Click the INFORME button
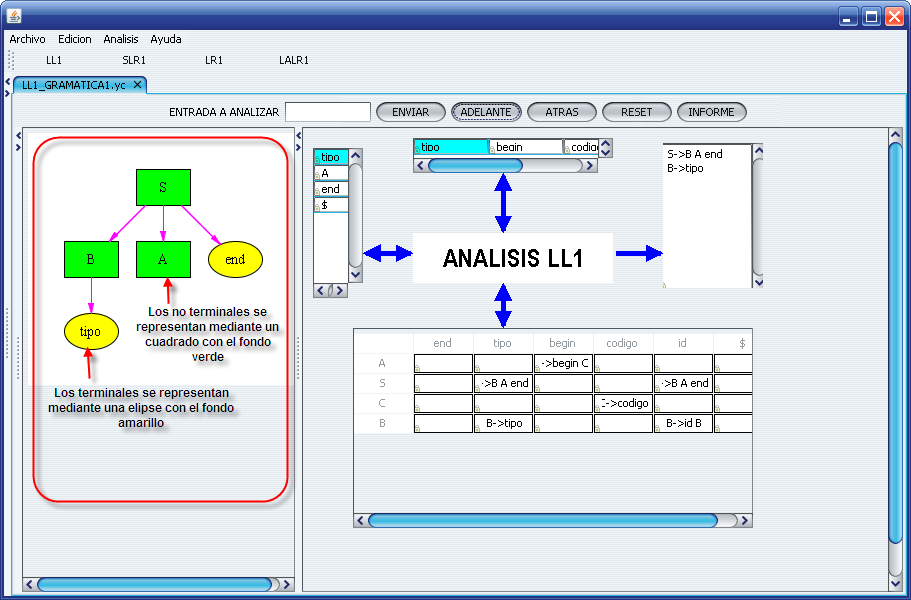Viewport: 911px width, 600px height. tap(711, 112)
